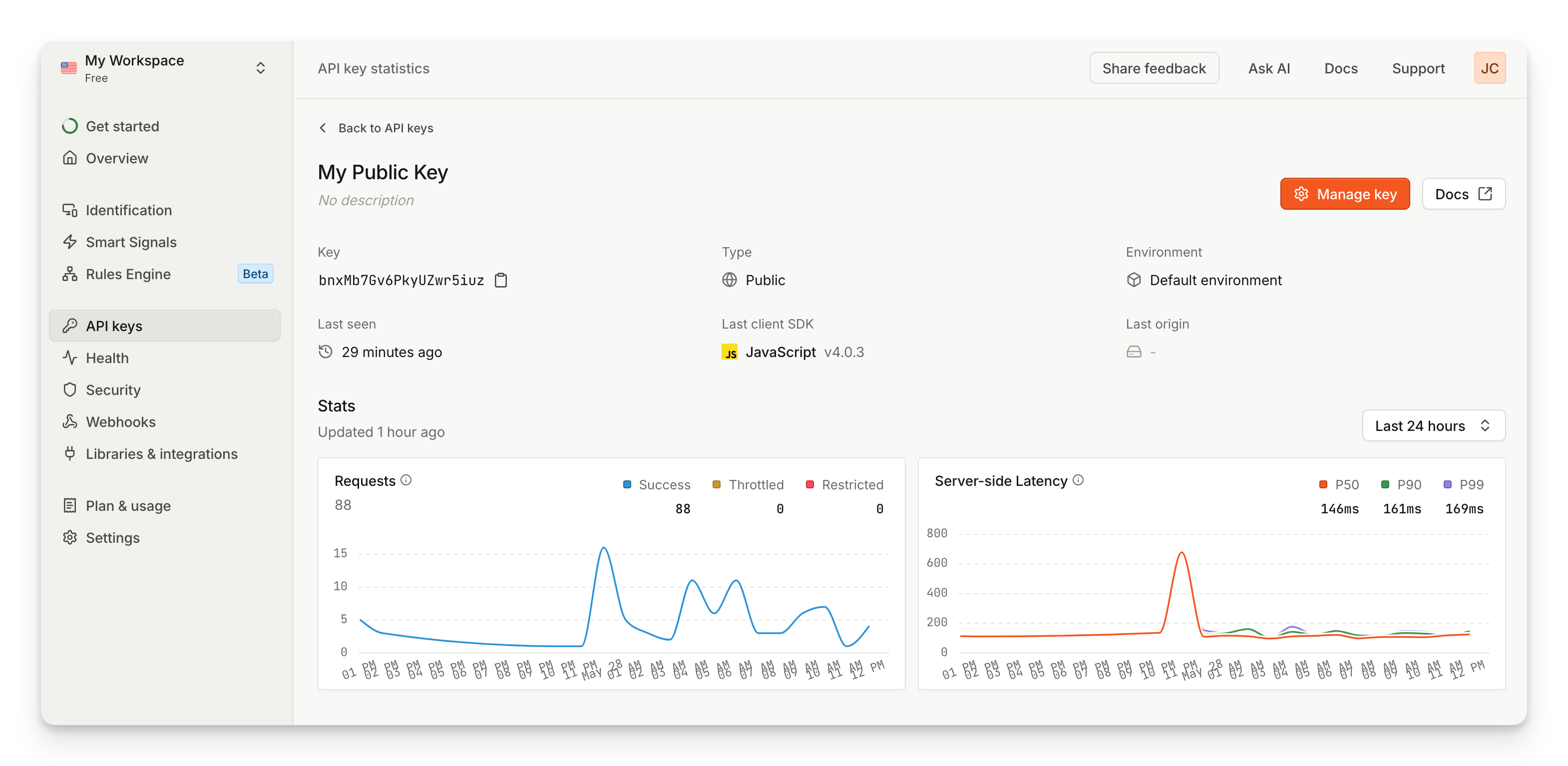The image size is (1568, 766).
Task: Click the Security shield icon
Action: [x=70, y=389]
